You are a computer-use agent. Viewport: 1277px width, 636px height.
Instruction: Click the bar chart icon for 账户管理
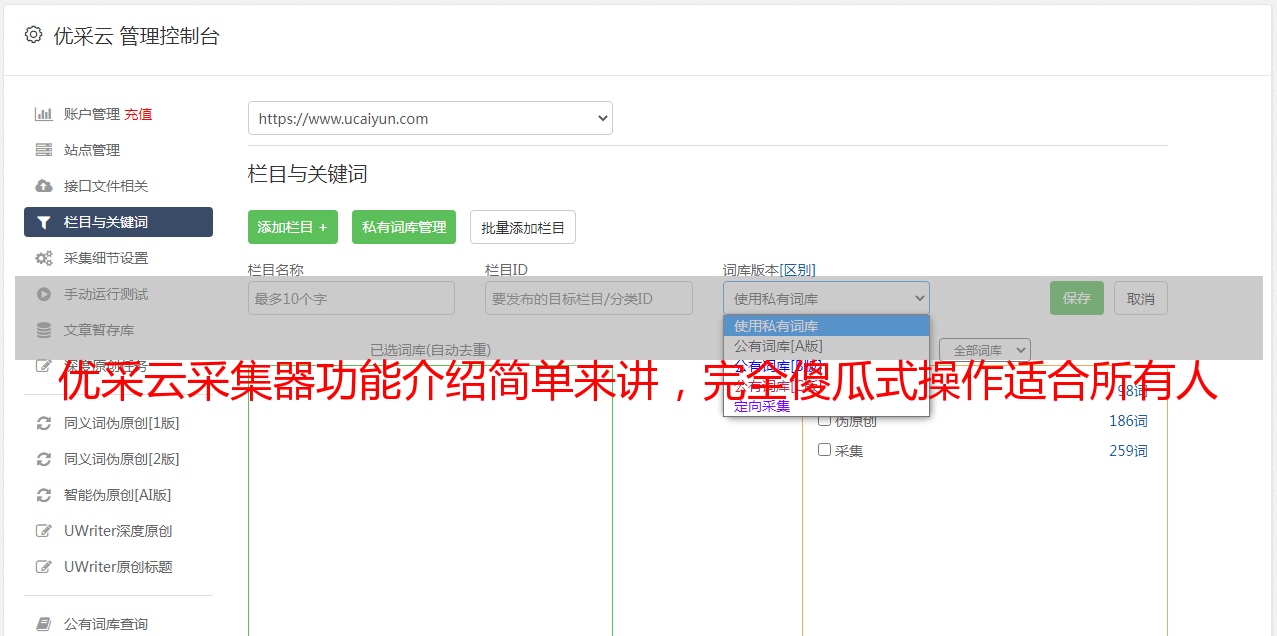coord(43,114)
